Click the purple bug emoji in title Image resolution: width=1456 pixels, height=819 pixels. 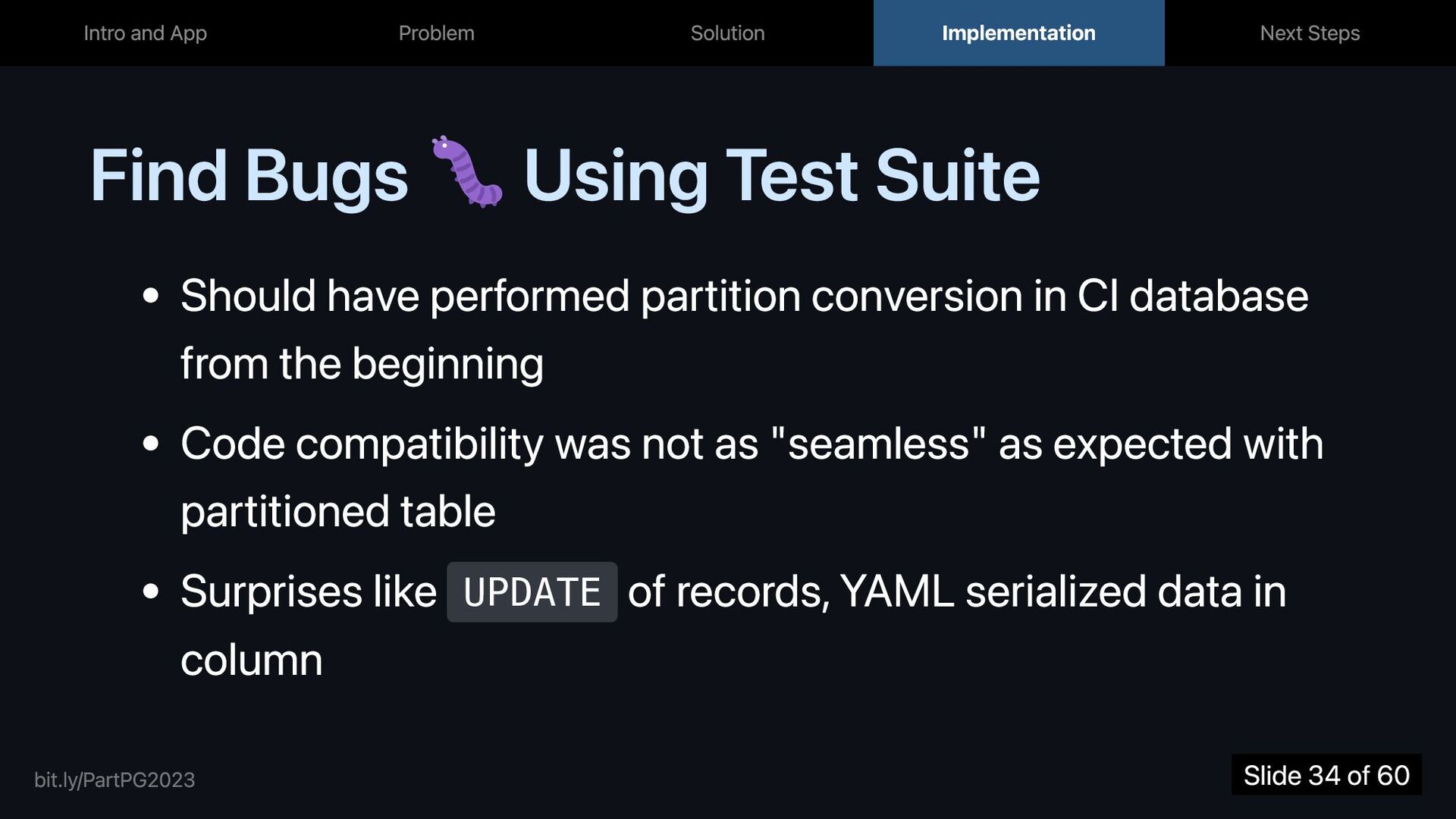point(466,172)
